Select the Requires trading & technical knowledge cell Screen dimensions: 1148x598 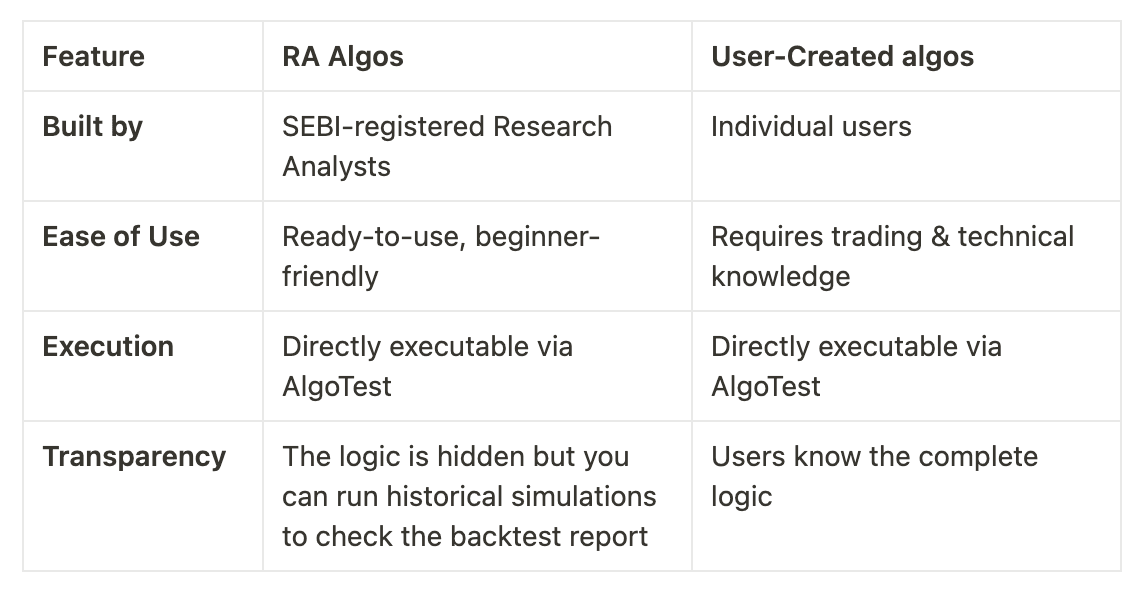(x=892, y=256)
